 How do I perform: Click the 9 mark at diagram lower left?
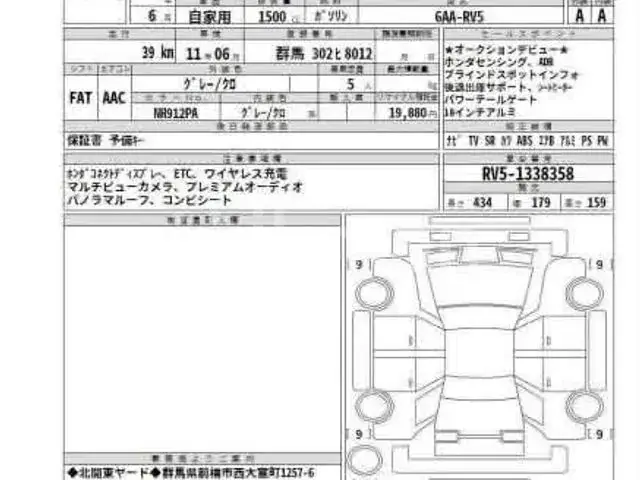click(x=359, y=434)
